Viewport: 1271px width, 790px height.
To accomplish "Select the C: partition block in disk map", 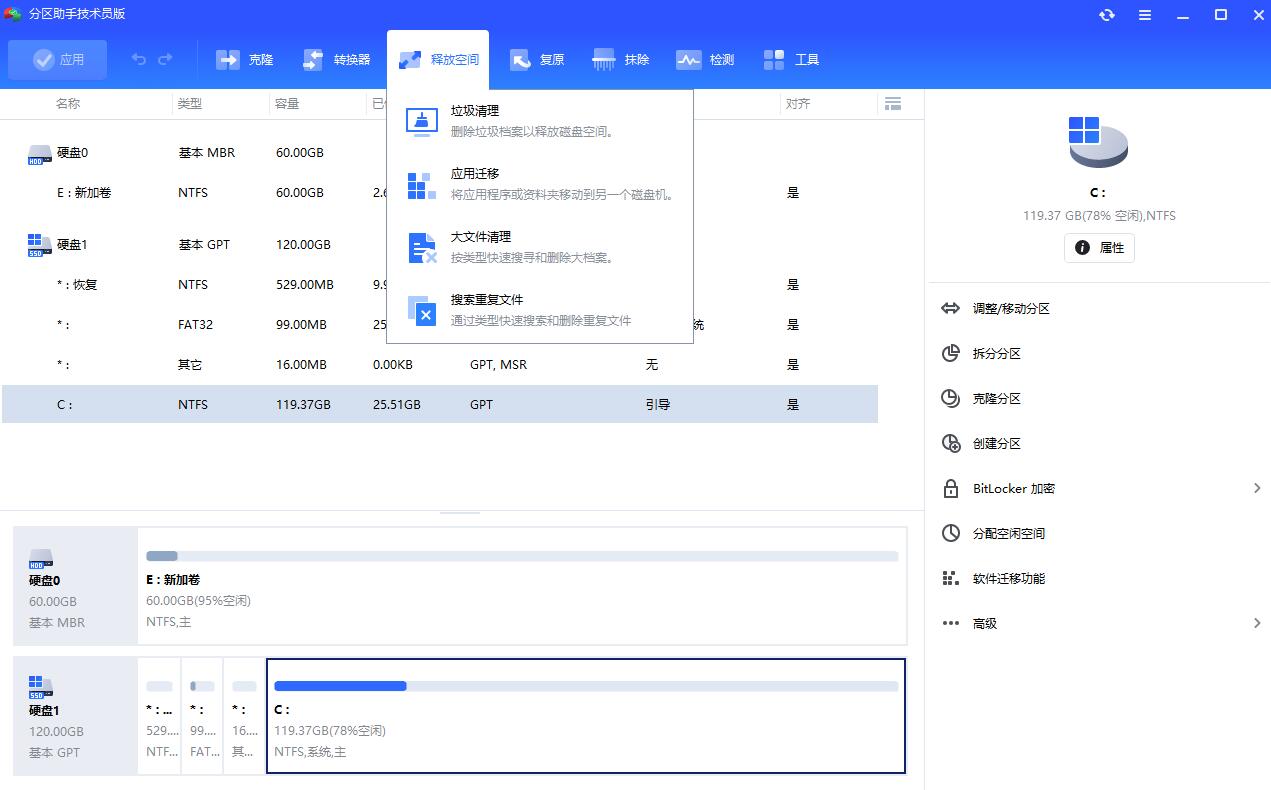I will pos(586,716).
